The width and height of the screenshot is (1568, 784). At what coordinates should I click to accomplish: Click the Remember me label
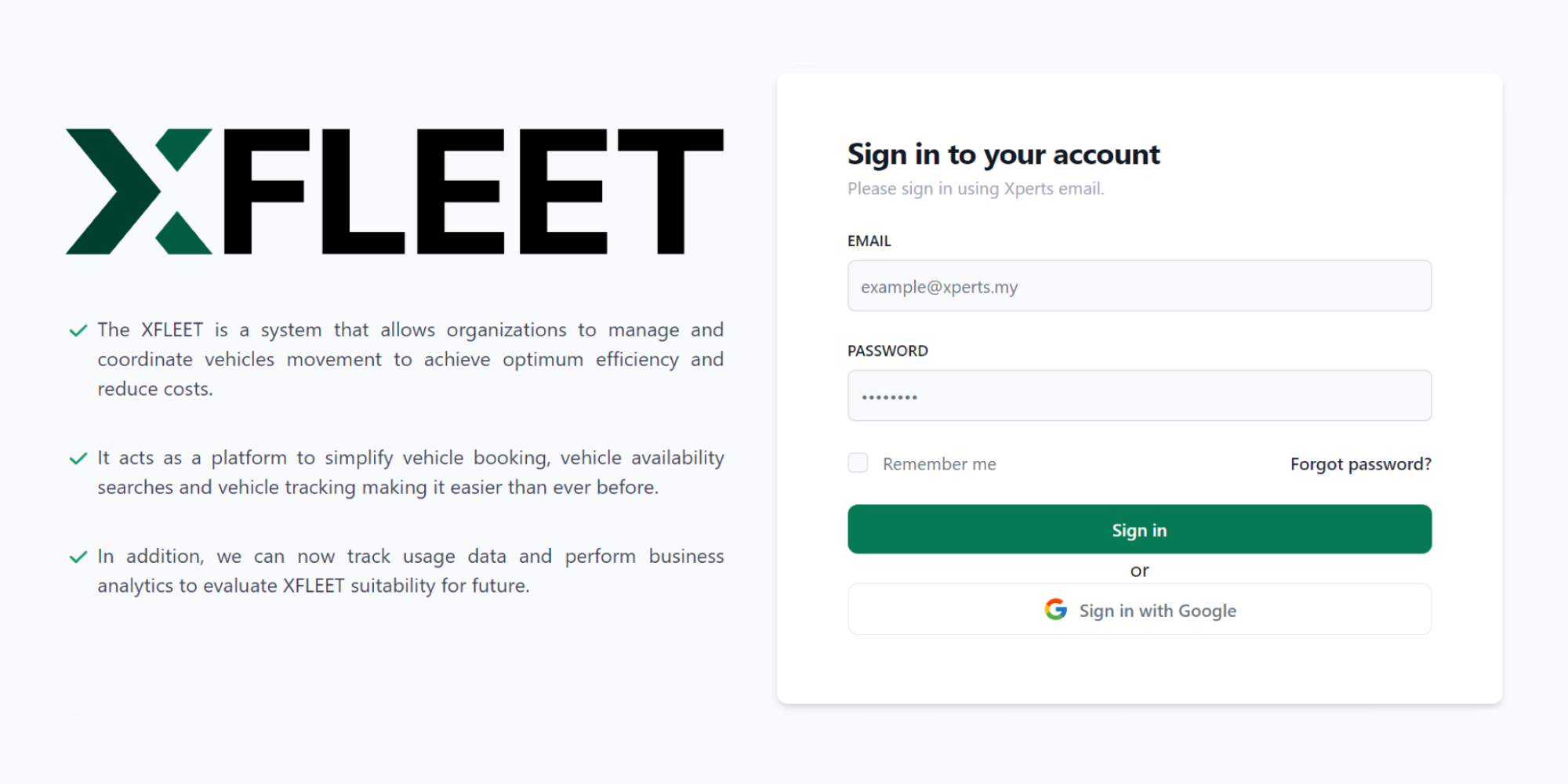click(x=938, y=464)
